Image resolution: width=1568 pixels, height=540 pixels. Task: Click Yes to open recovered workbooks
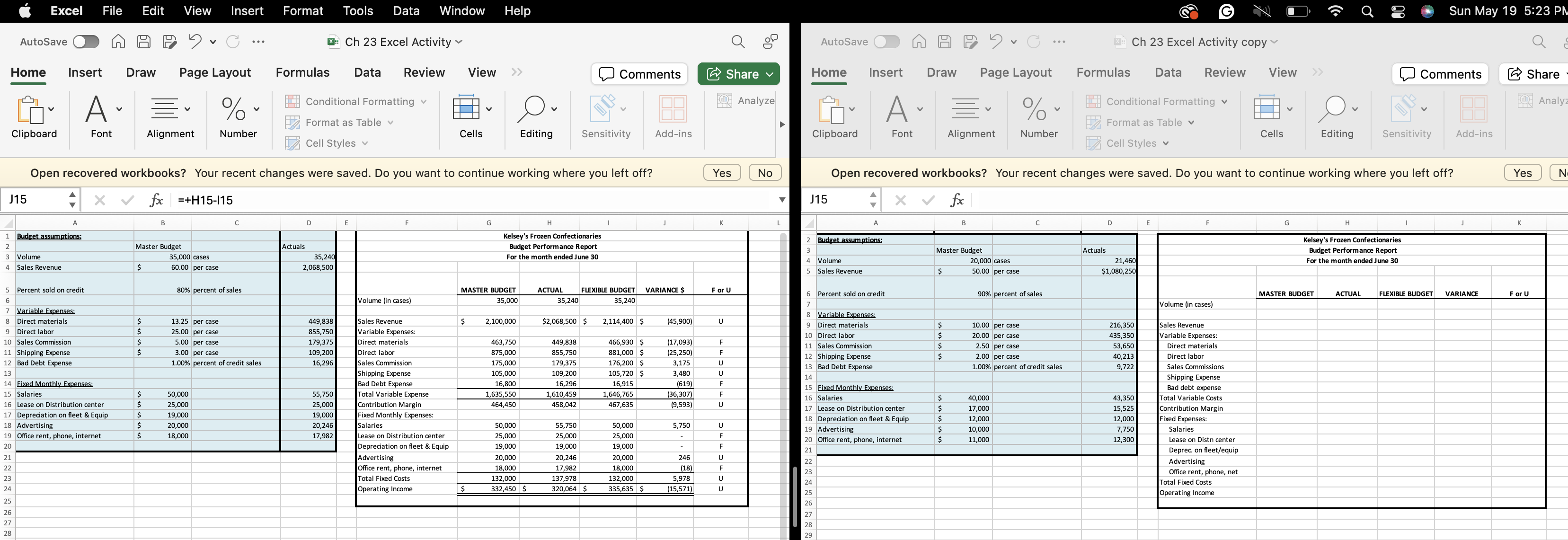coord(721,172)
